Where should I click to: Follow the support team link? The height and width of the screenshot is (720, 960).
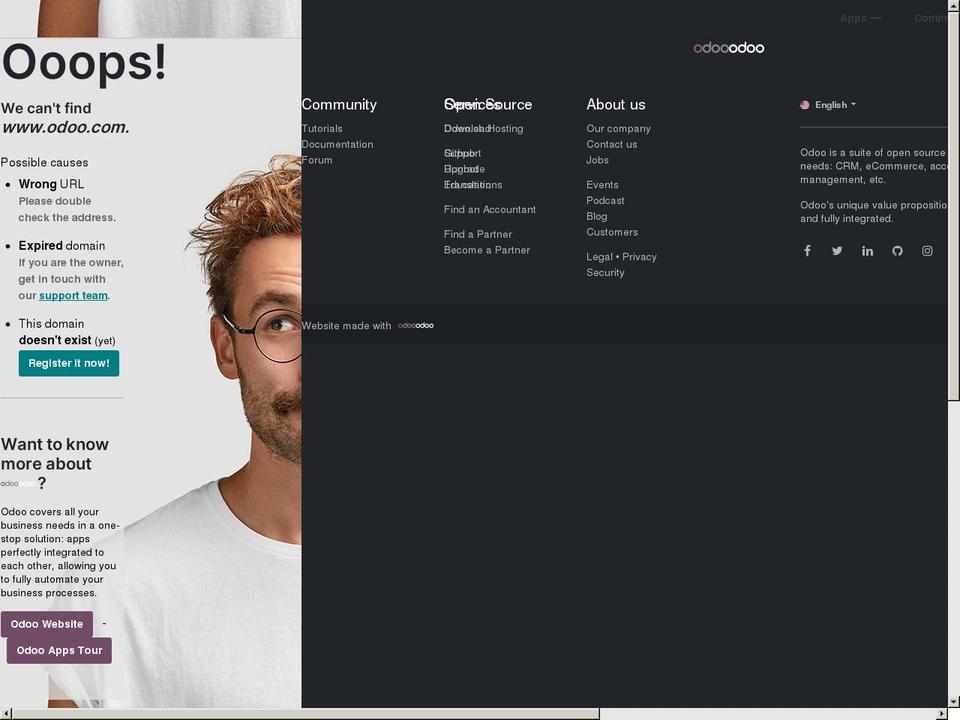pos(73,295)
